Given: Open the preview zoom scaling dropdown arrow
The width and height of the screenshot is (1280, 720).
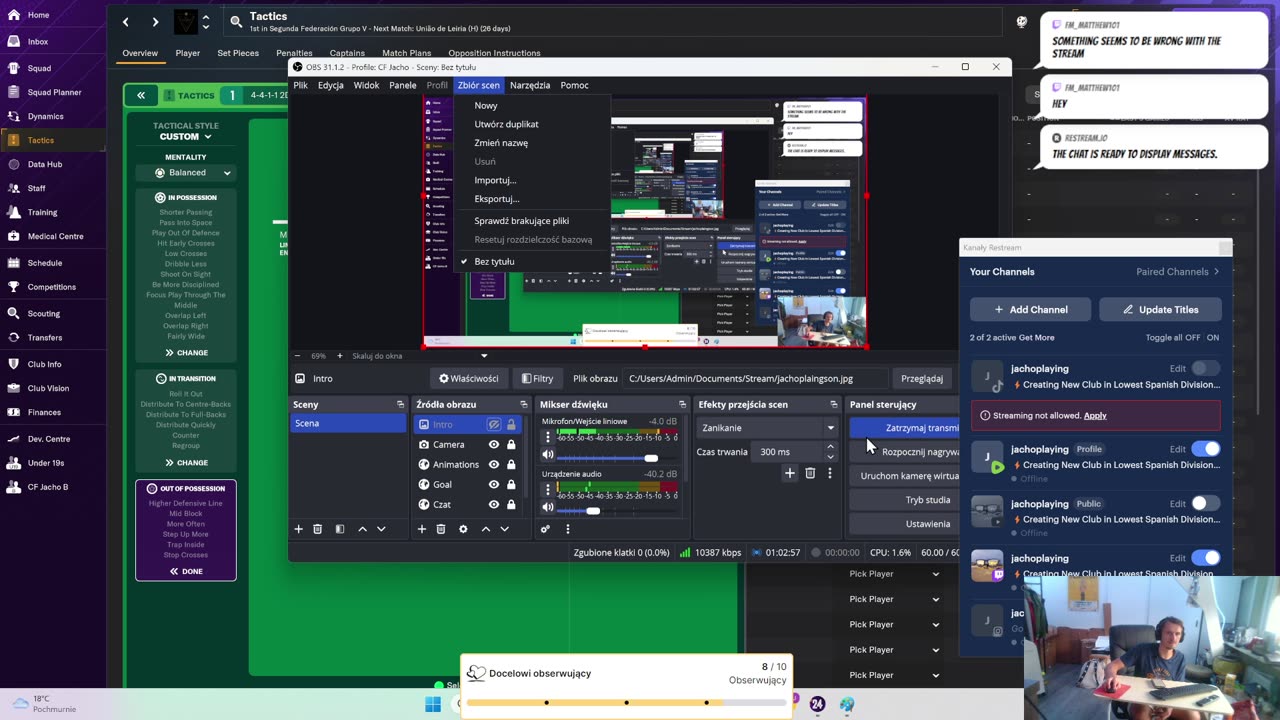Looking at the screenshot, I should click(484, 356).
